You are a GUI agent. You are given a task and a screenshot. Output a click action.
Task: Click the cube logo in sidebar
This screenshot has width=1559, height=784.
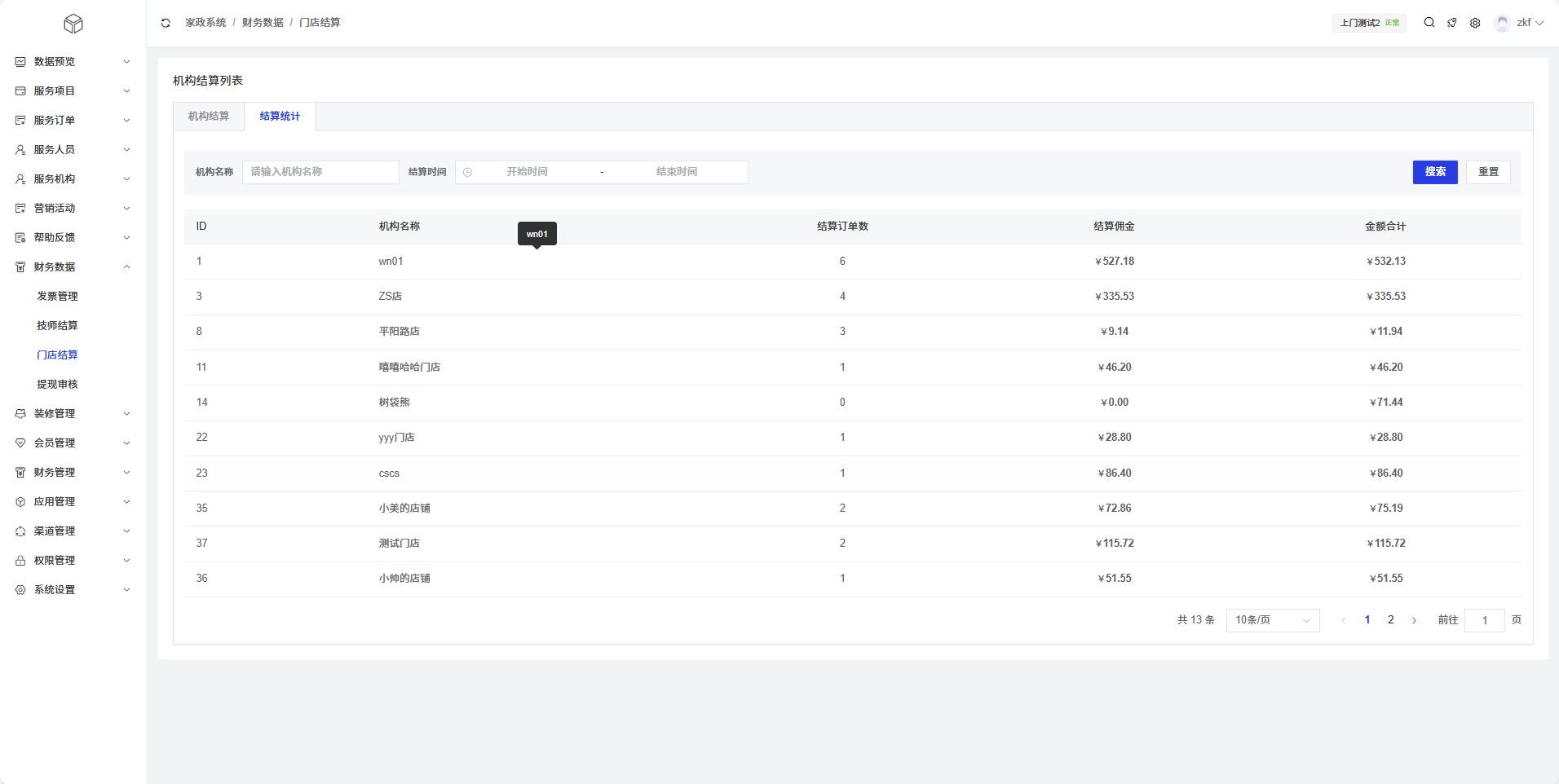click(73, 24)
